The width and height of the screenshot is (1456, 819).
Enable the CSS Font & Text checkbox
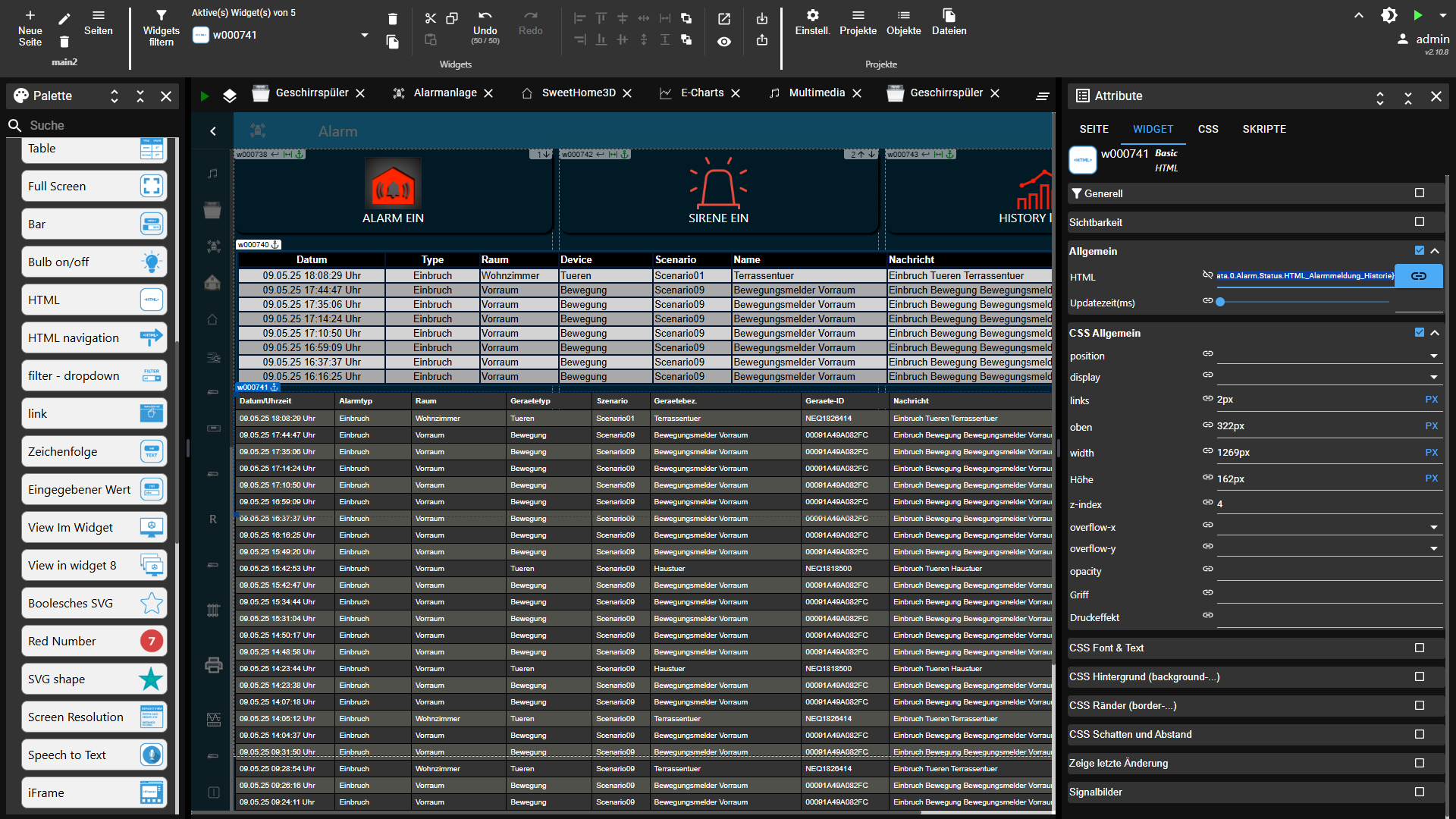(1419, 648)
